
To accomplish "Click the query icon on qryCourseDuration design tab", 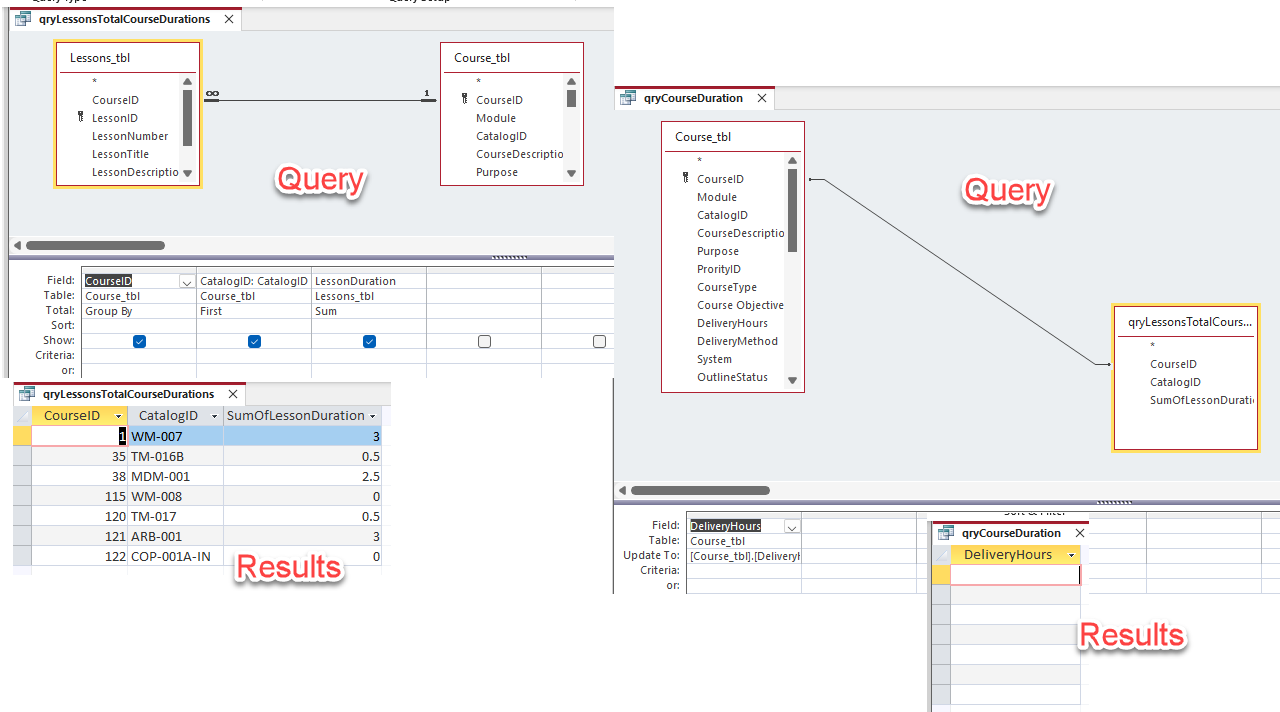I will (628, 98).
